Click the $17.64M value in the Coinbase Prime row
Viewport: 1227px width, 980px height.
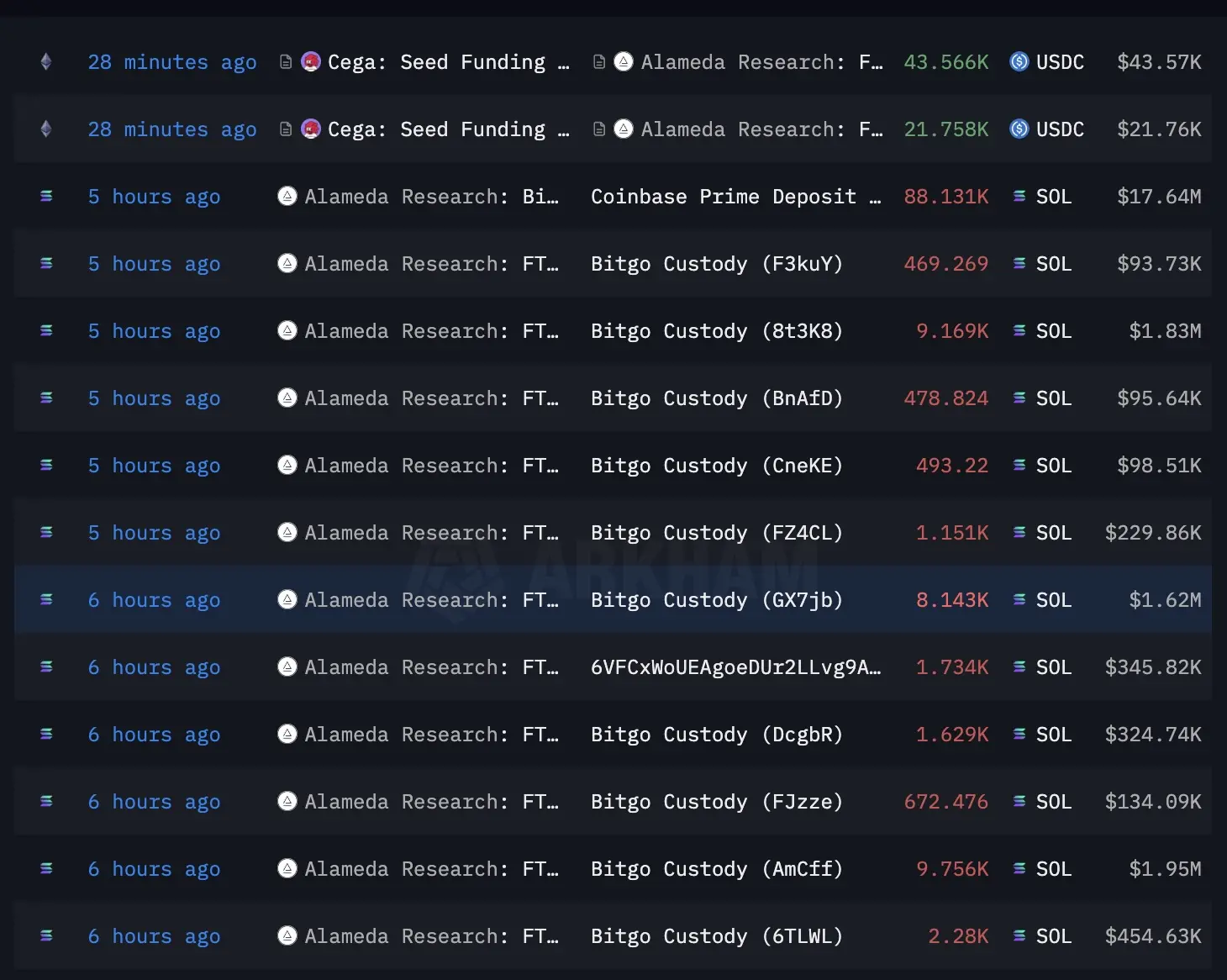(x=1159, y=197)
